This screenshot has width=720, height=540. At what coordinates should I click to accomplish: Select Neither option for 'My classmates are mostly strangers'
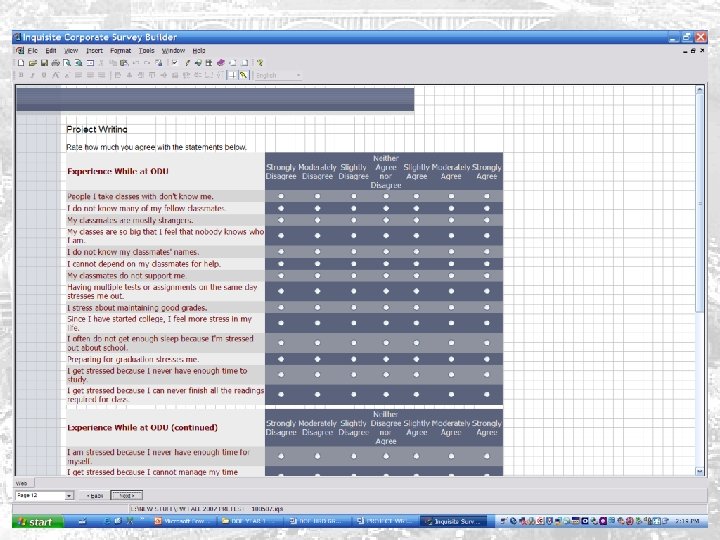click(x=386, y=220)
